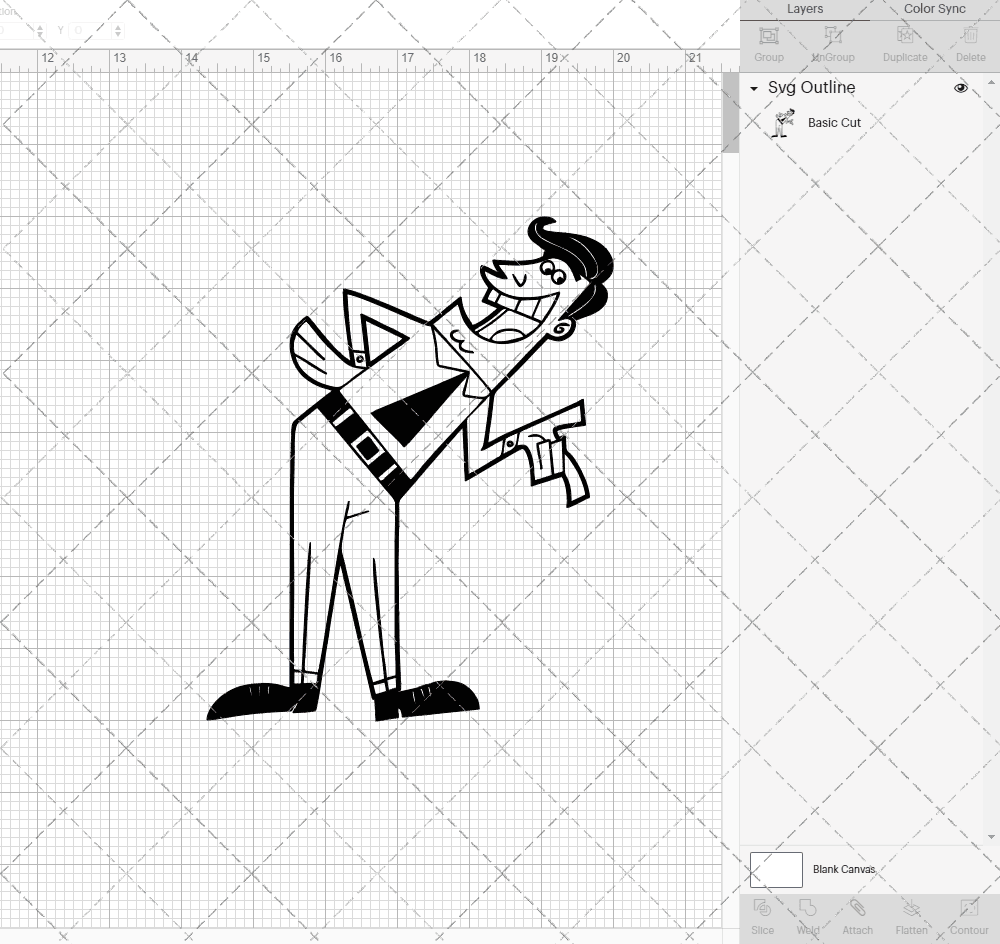Click the UnGroup icon
Viewport: 1000px width, 944px height.
832,35
